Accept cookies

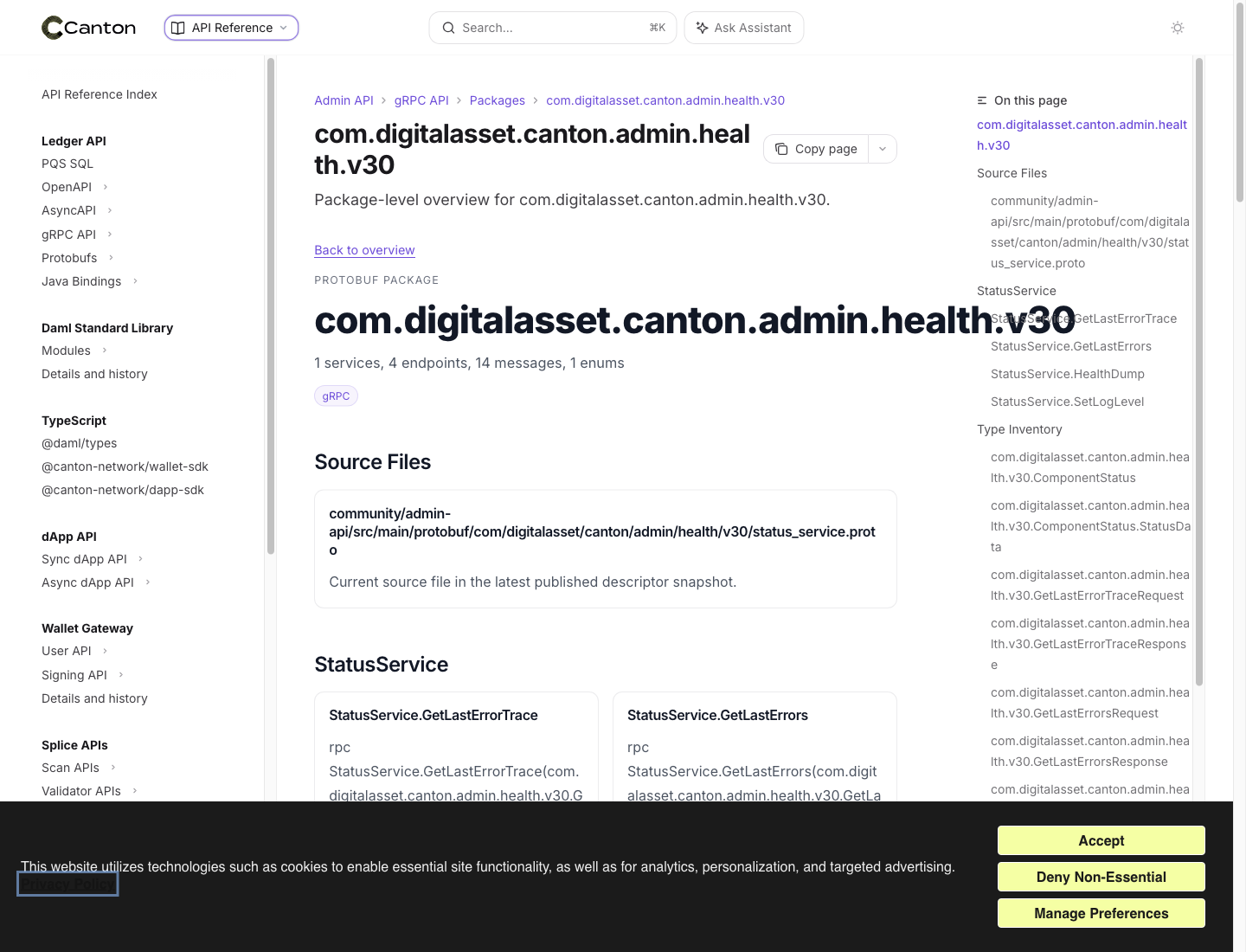1101,840
